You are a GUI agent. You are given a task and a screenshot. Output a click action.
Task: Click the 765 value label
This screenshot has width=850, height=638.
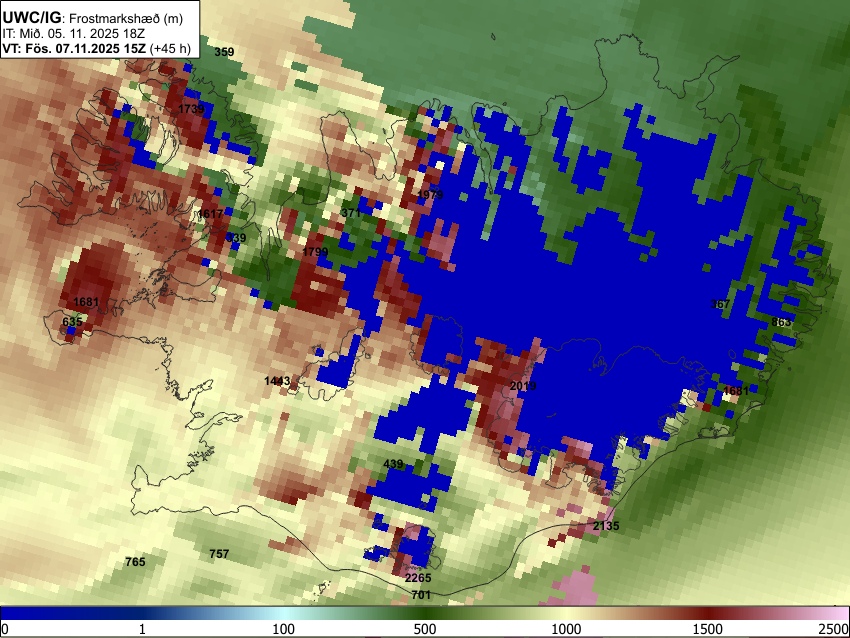135,562
